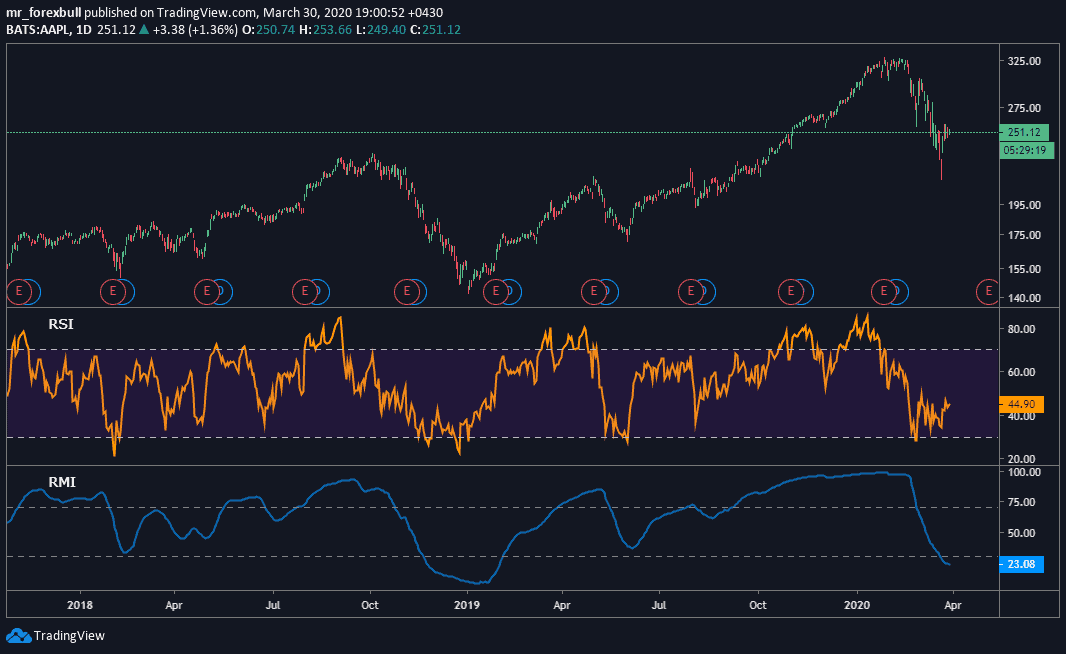Click the leftmost blue dividend circle marker

point(30,291)
